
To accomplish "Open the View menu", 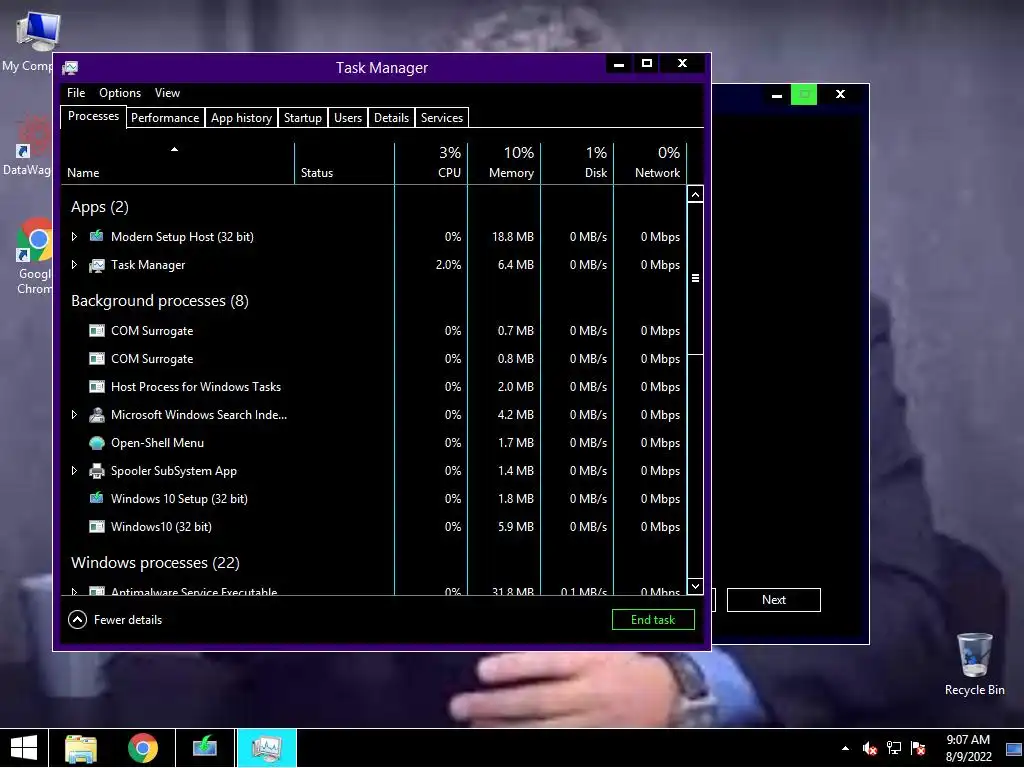I will 167,93.
